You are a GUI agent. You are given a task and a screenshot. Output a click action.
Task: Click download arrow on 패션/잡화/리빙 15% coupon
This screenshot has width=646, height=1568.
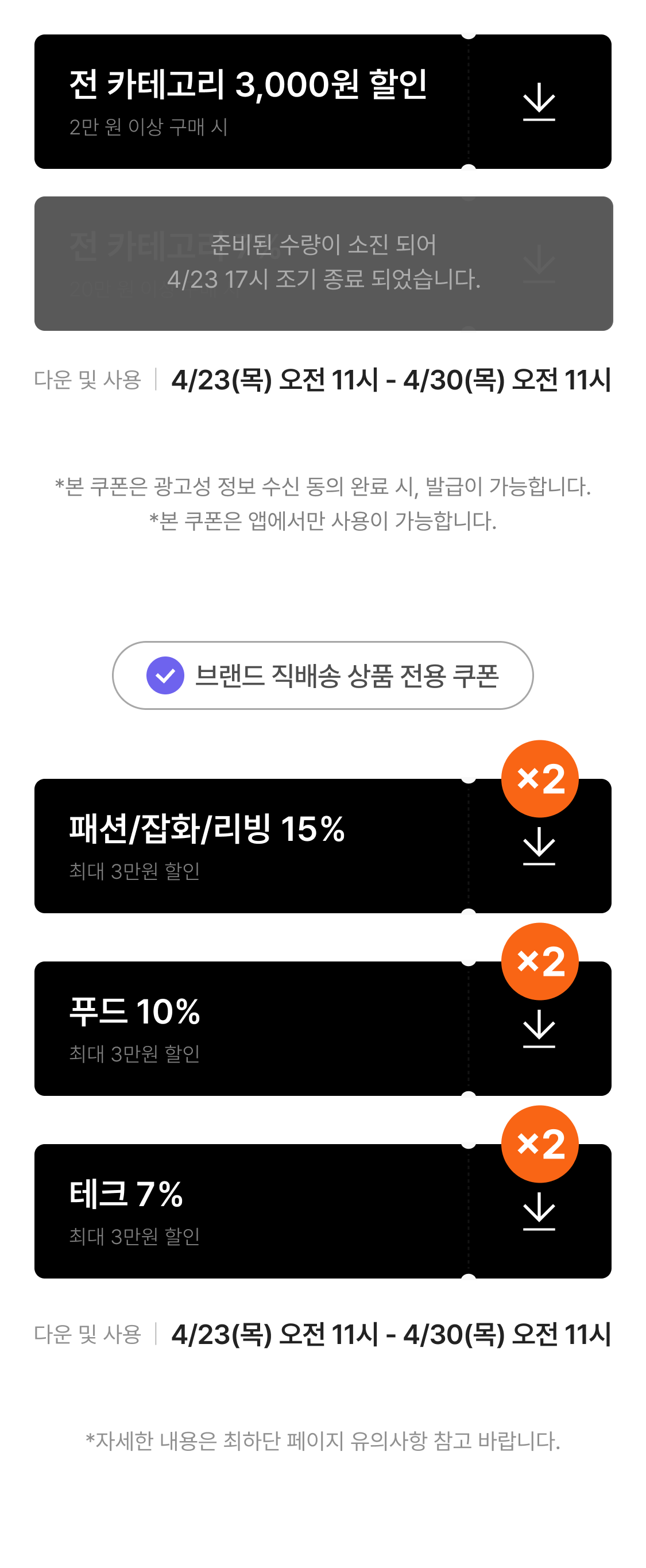(539, 846)
